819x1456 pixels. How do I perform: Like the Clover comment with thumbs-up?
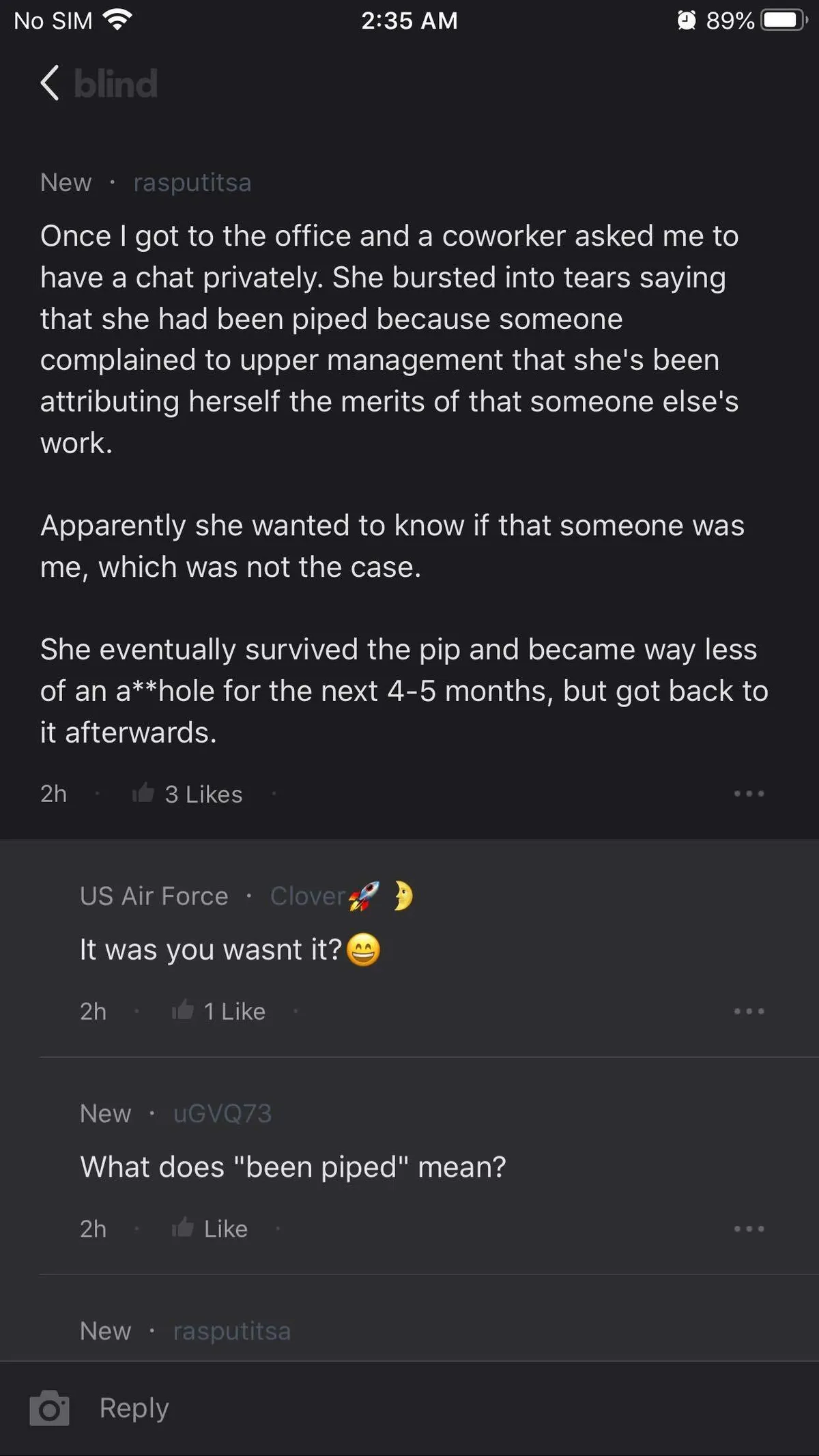(x=182, y=1010)
